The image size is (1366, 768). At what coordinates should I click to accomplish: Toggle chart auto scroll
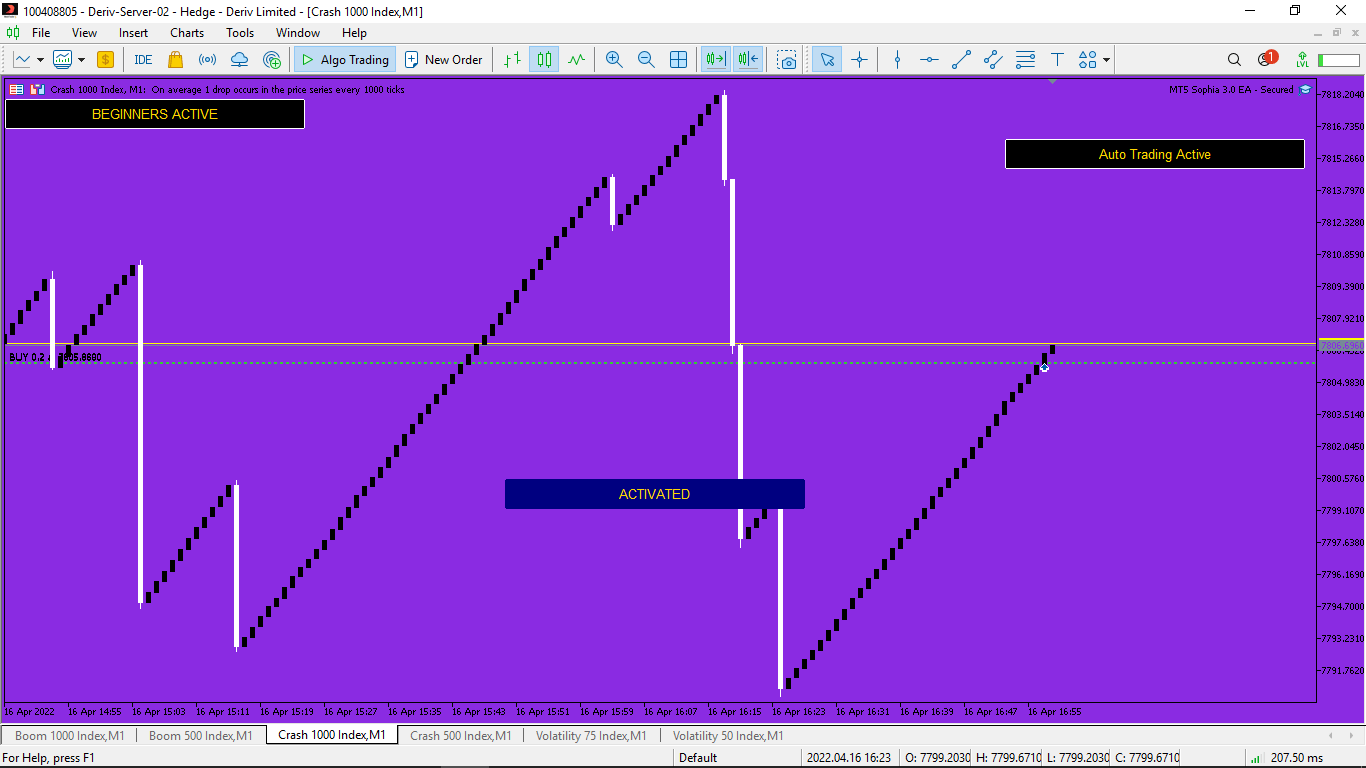(x=716, y=60)
